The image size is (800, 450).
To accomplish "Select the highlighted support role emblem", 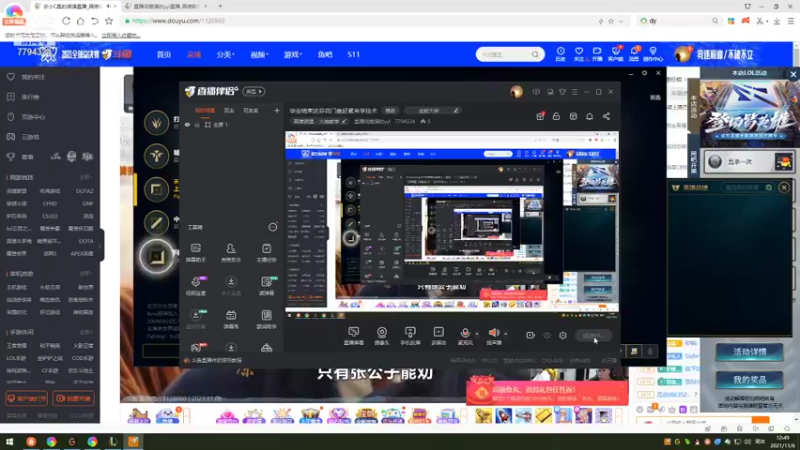I will point(156,256).
